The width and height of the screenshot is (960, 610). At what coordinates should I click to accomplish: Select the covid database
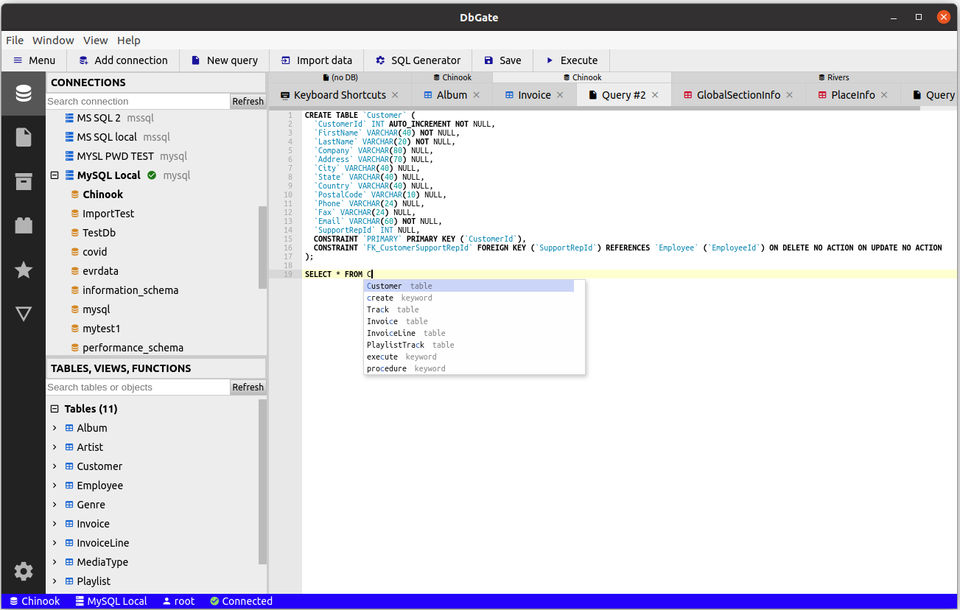point(95,252)
